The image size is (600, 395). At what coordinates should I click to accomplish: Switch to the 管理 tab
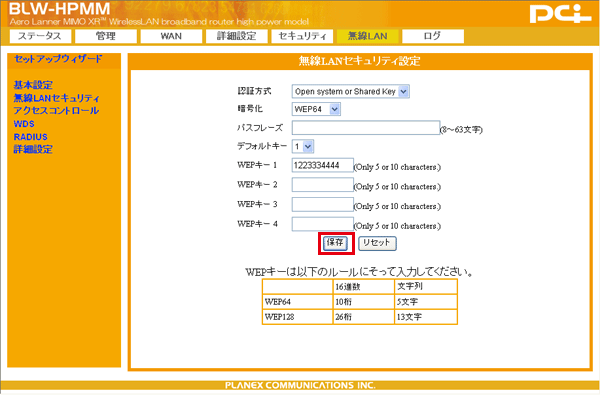point(106,36)
